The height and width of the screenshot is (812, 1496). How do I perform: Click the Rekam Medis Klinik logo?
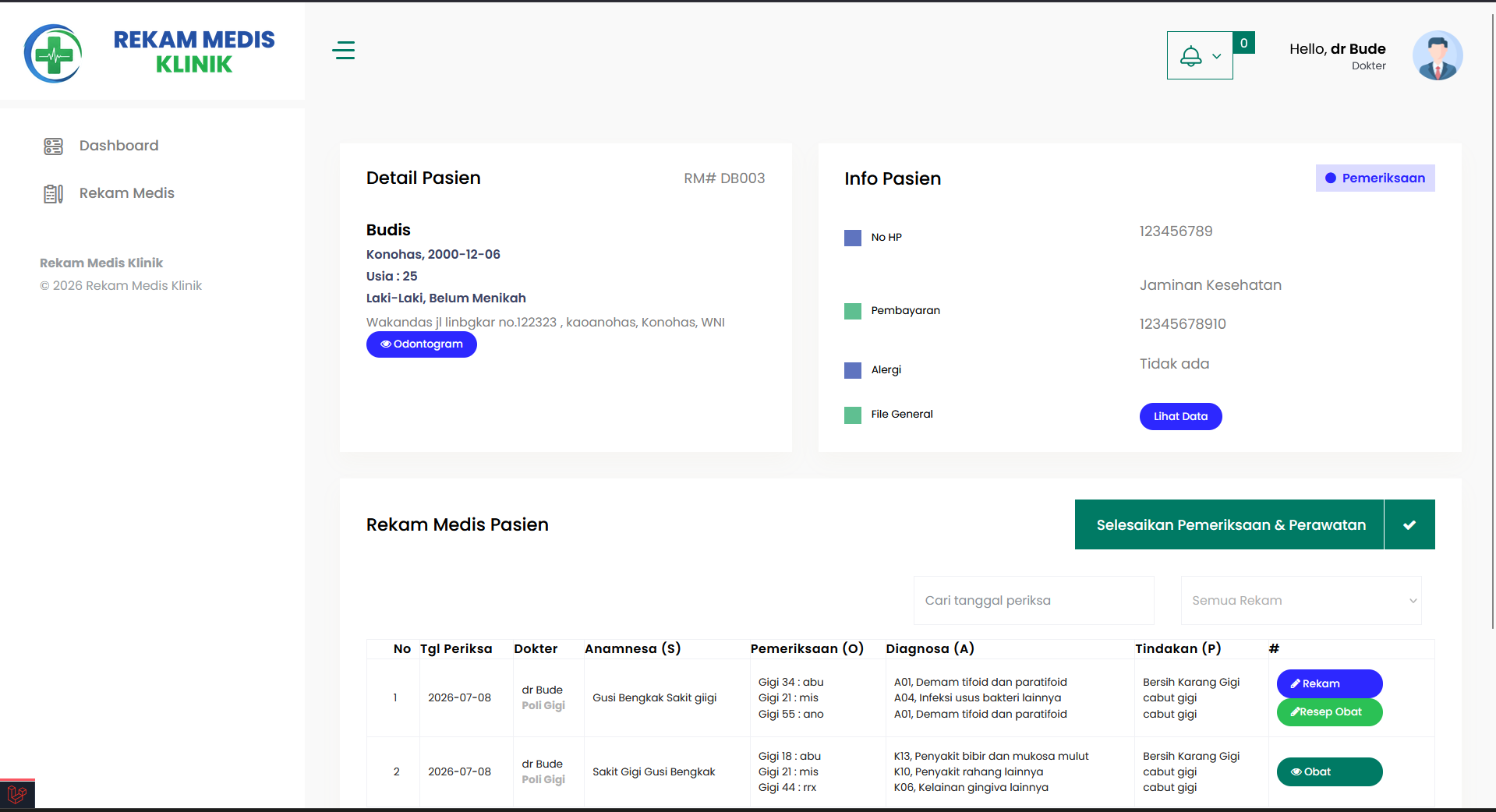coord(150,53)
